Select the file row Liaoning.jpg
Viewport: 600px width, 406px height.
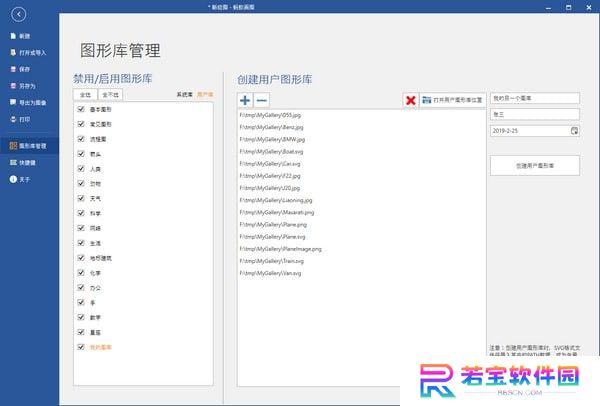coord(361,201)
